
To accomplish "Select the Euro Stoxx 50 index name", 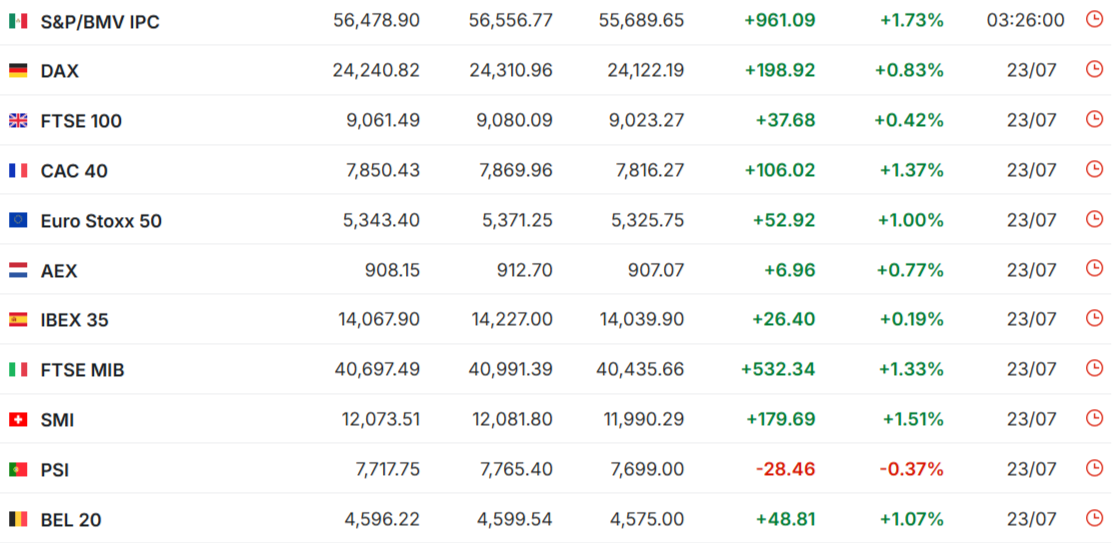I will (101, 221).
